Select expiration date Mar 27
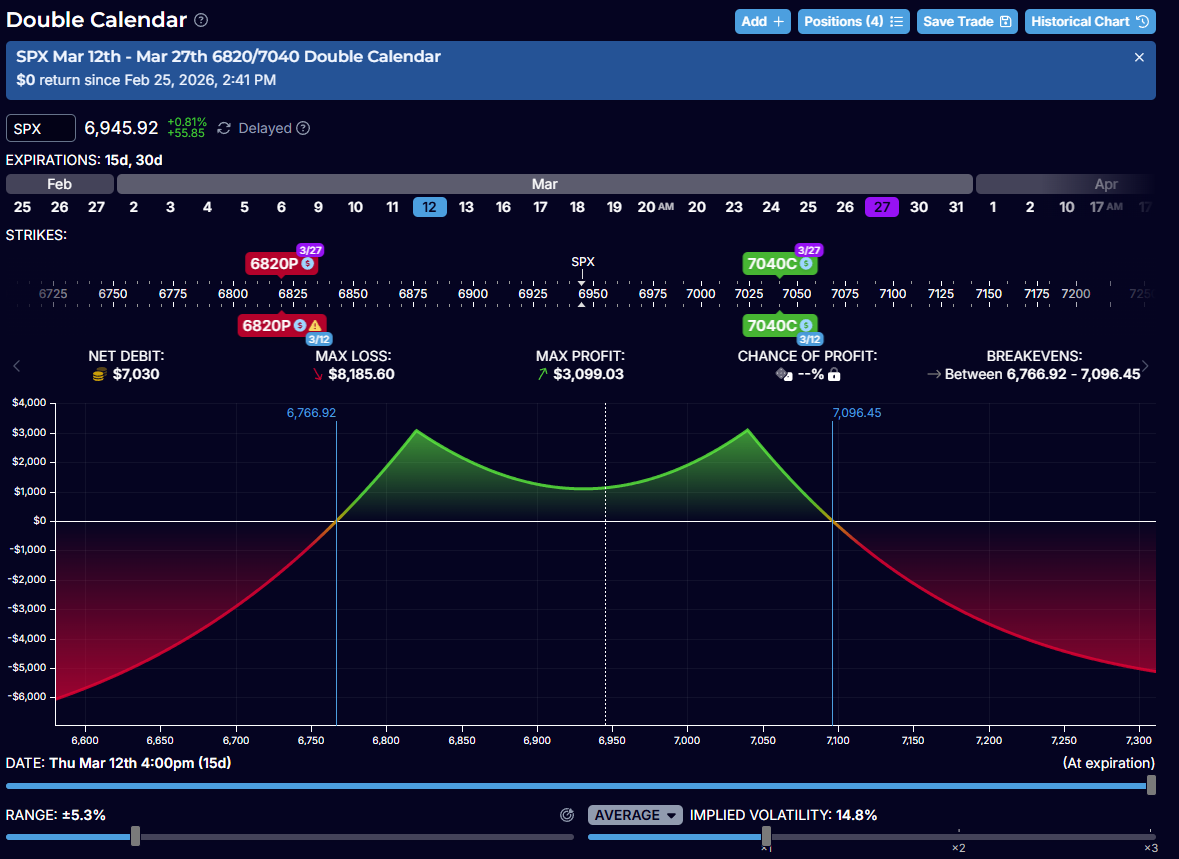 pyautogui.click(x=882, y=207)
